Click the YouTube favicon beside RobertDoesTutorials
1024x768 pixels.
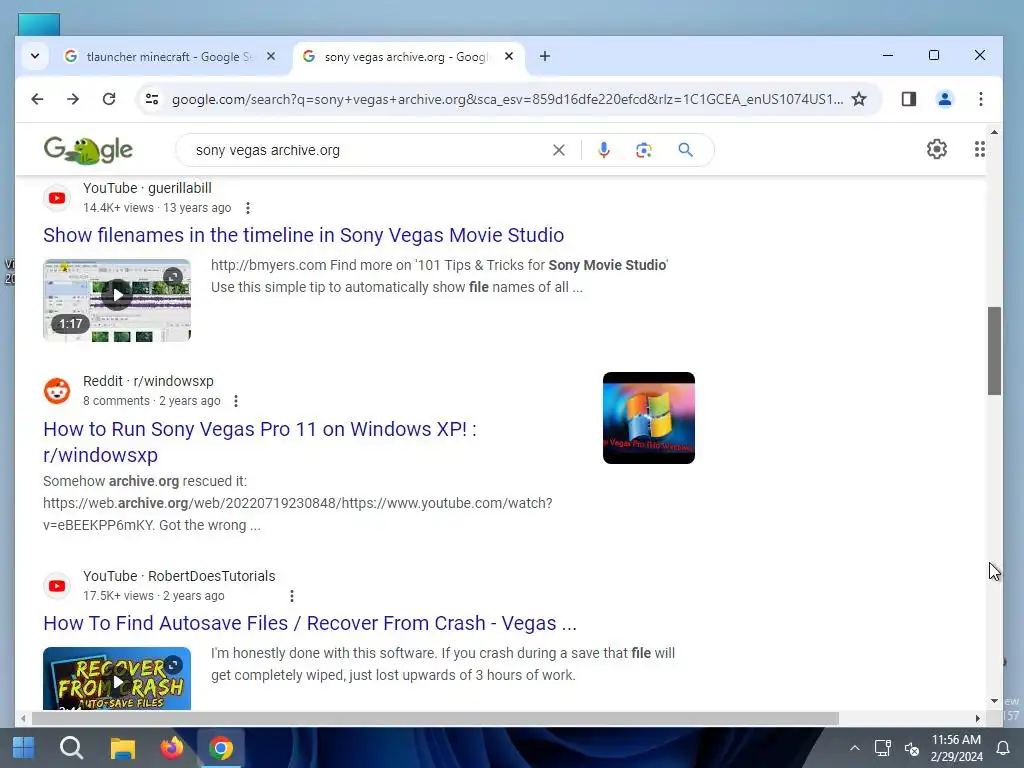coord(57,586)
